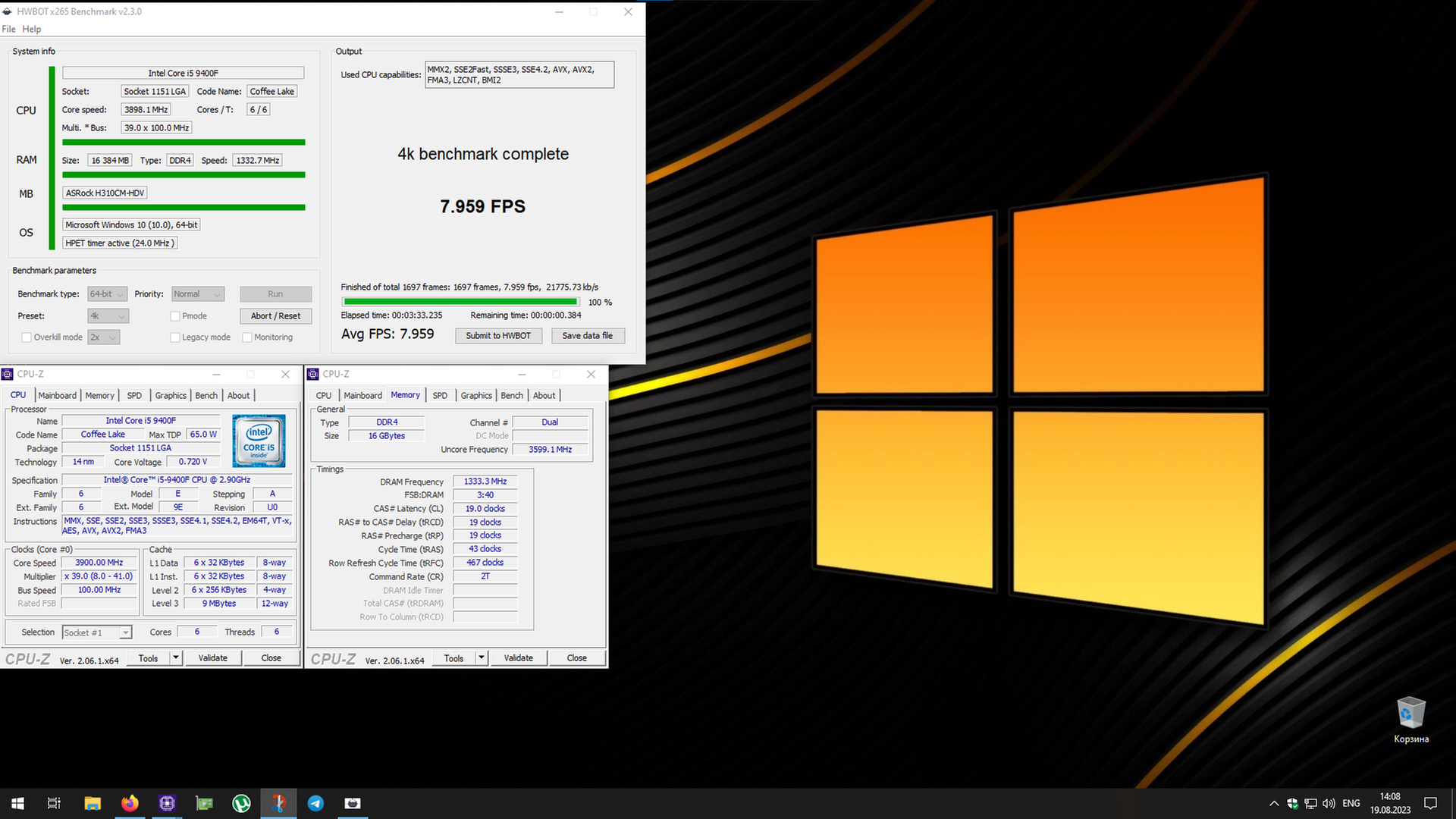Open the Windows Start menu
1456x819 pixels.
(x=17, y=803)
